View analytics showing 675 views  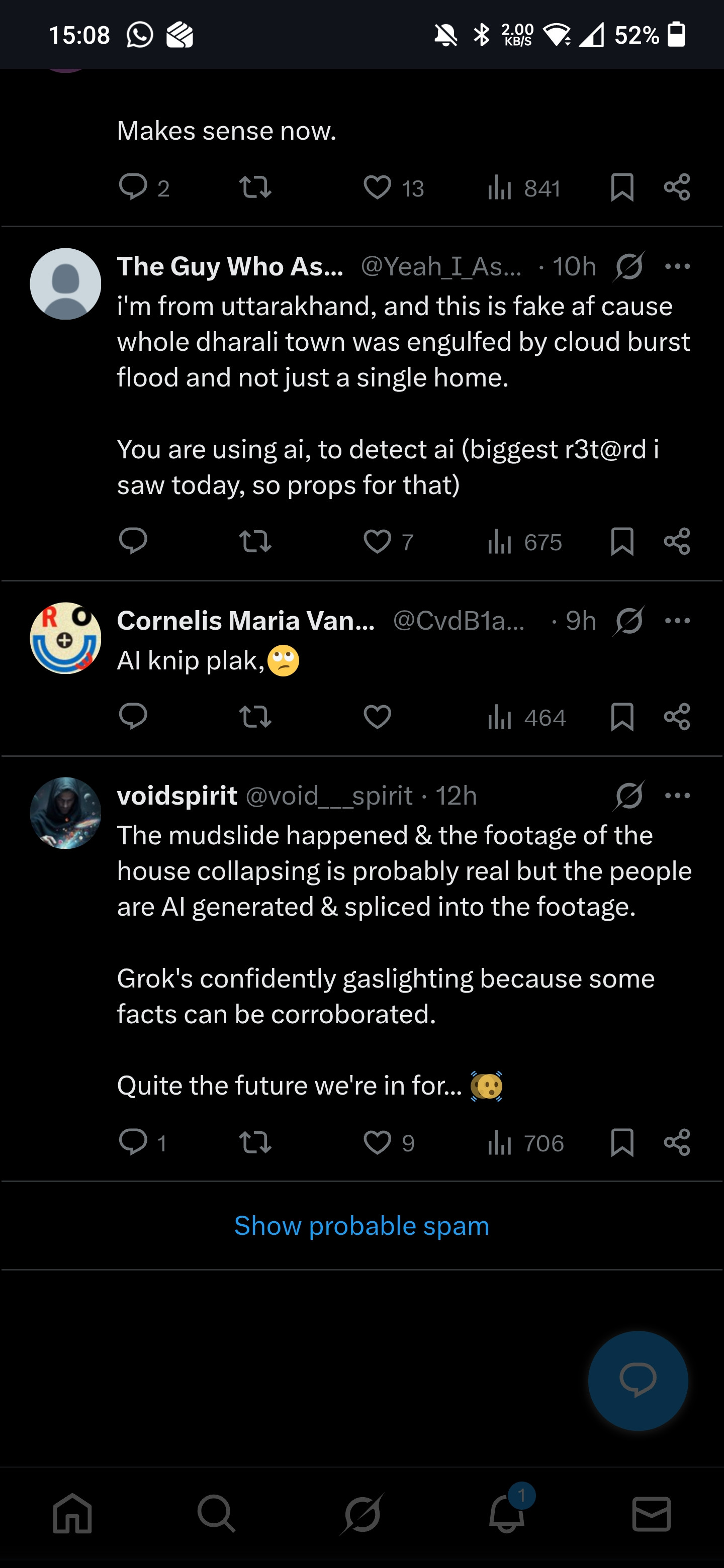[524, 542]
